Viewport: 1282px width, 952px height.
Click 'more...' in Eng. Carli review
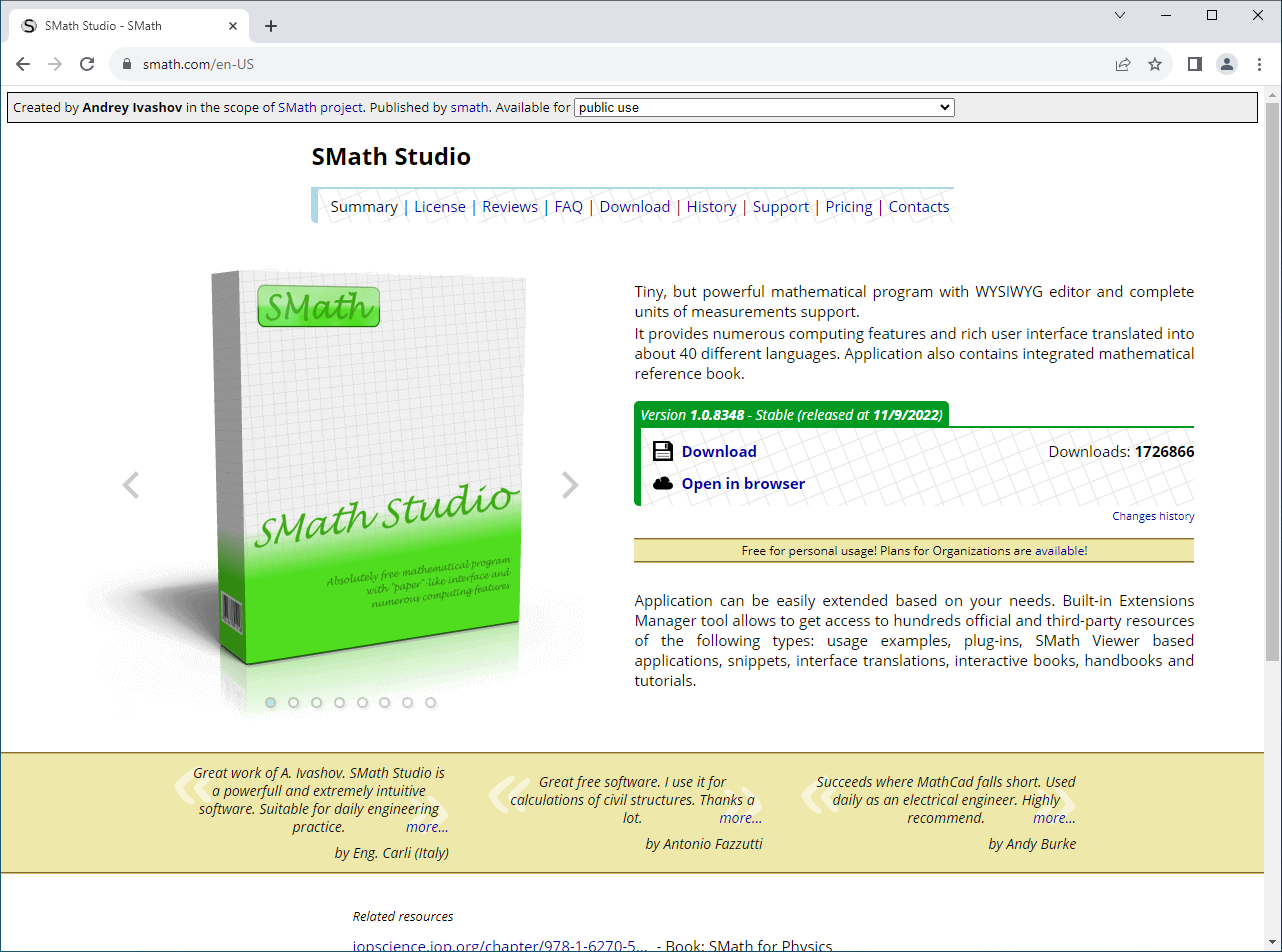(427, 827)
